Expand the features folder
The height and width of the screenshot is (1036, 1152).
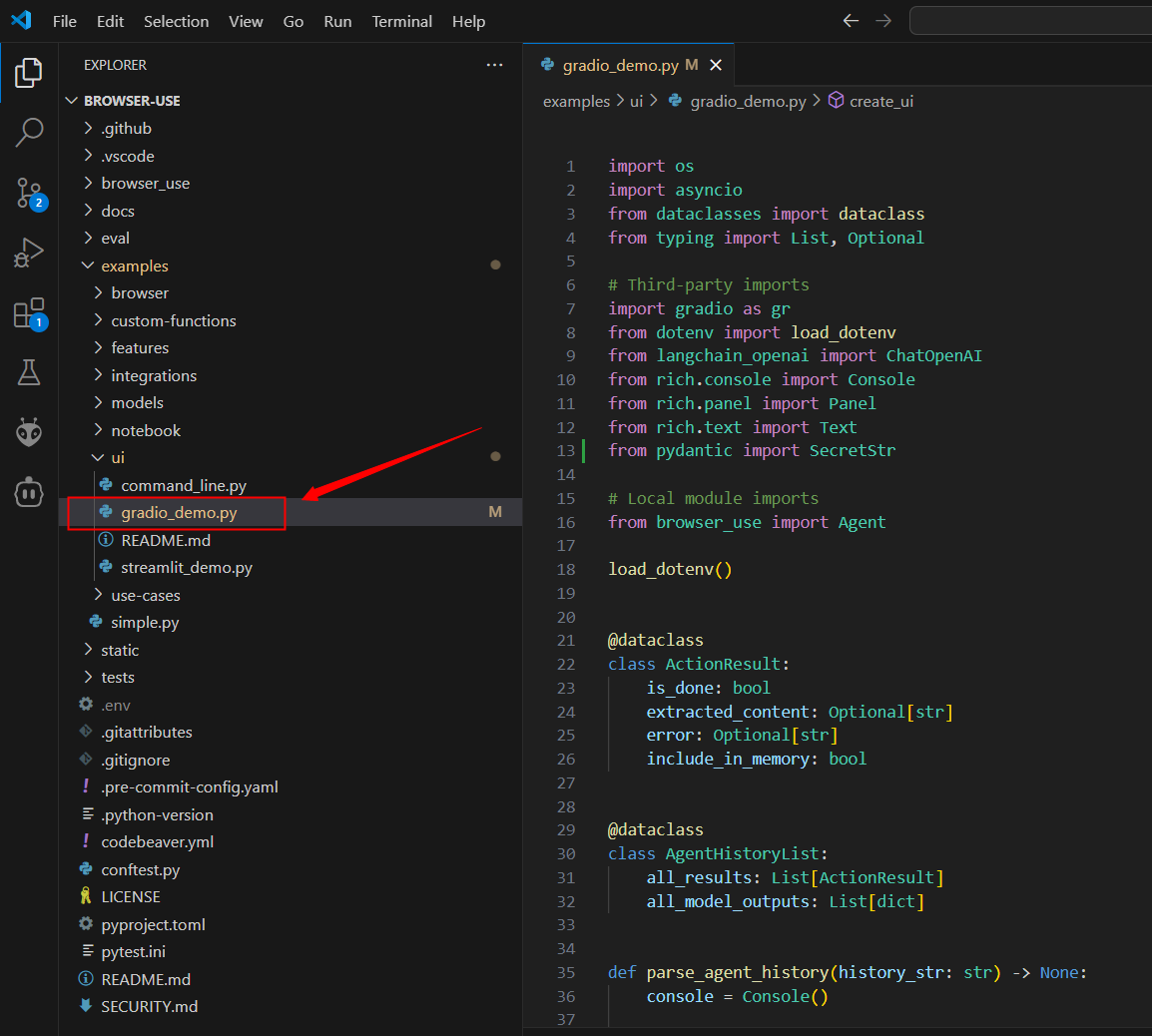(x=290, y=347)
